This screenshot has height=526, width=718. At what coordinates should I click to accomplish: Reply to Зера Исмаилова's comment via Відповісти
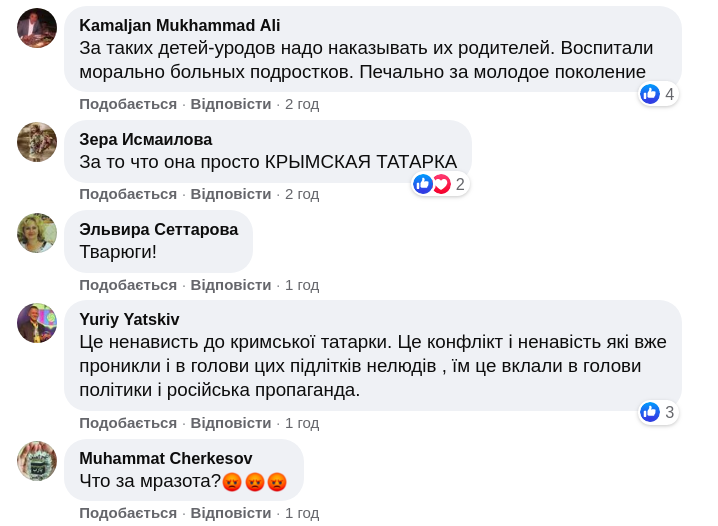(231, 194)
